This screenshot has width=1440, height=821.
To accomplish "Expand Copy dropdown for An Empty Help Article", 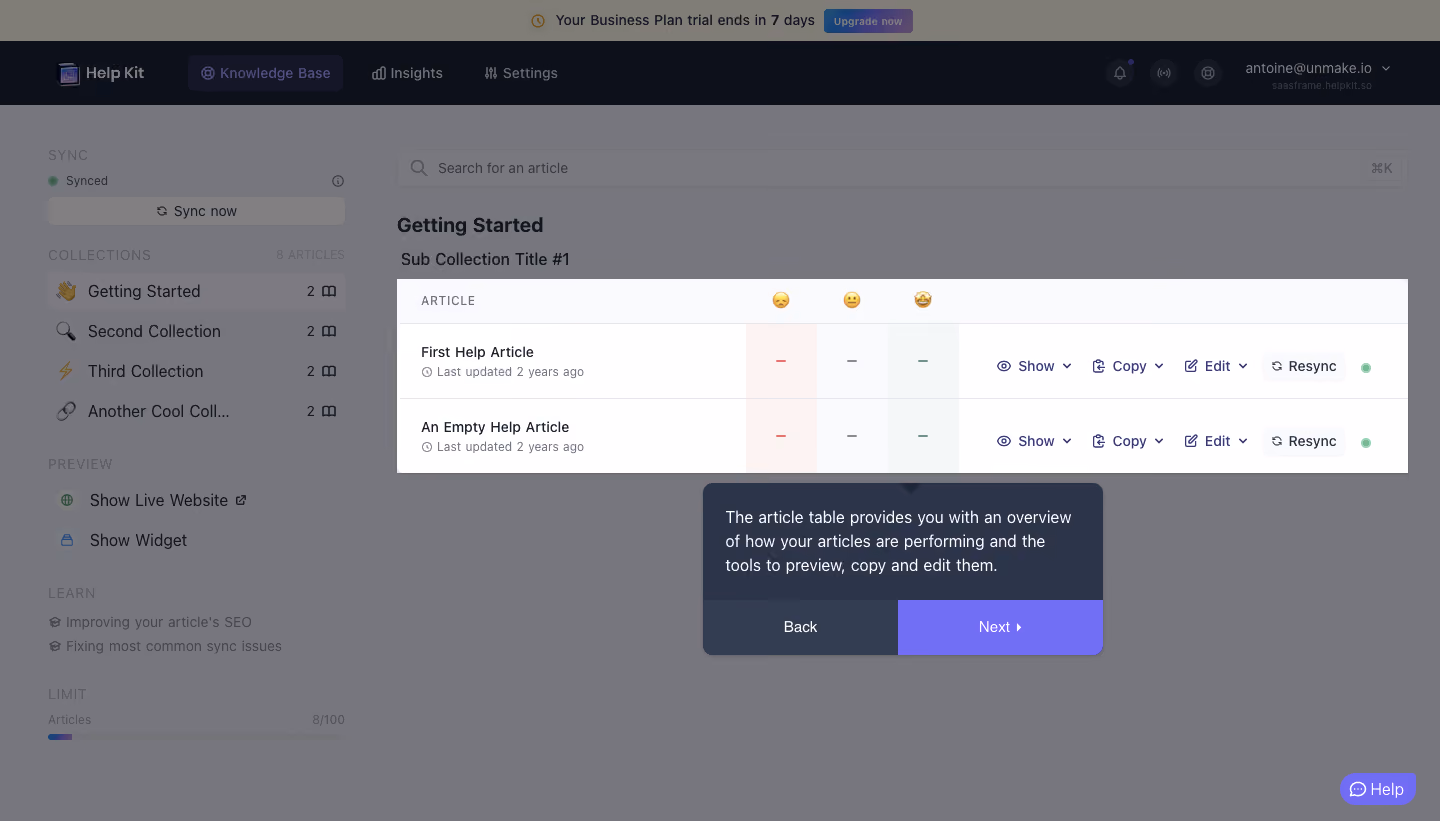I will tap(1128, 441).
